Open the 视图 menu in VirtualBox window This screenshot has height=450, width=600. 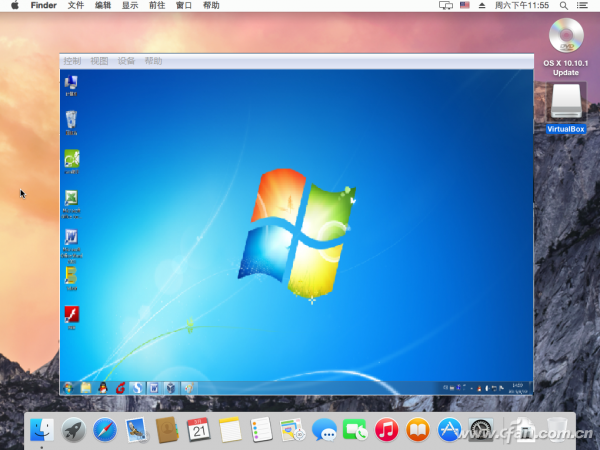(x=99, y=61)
